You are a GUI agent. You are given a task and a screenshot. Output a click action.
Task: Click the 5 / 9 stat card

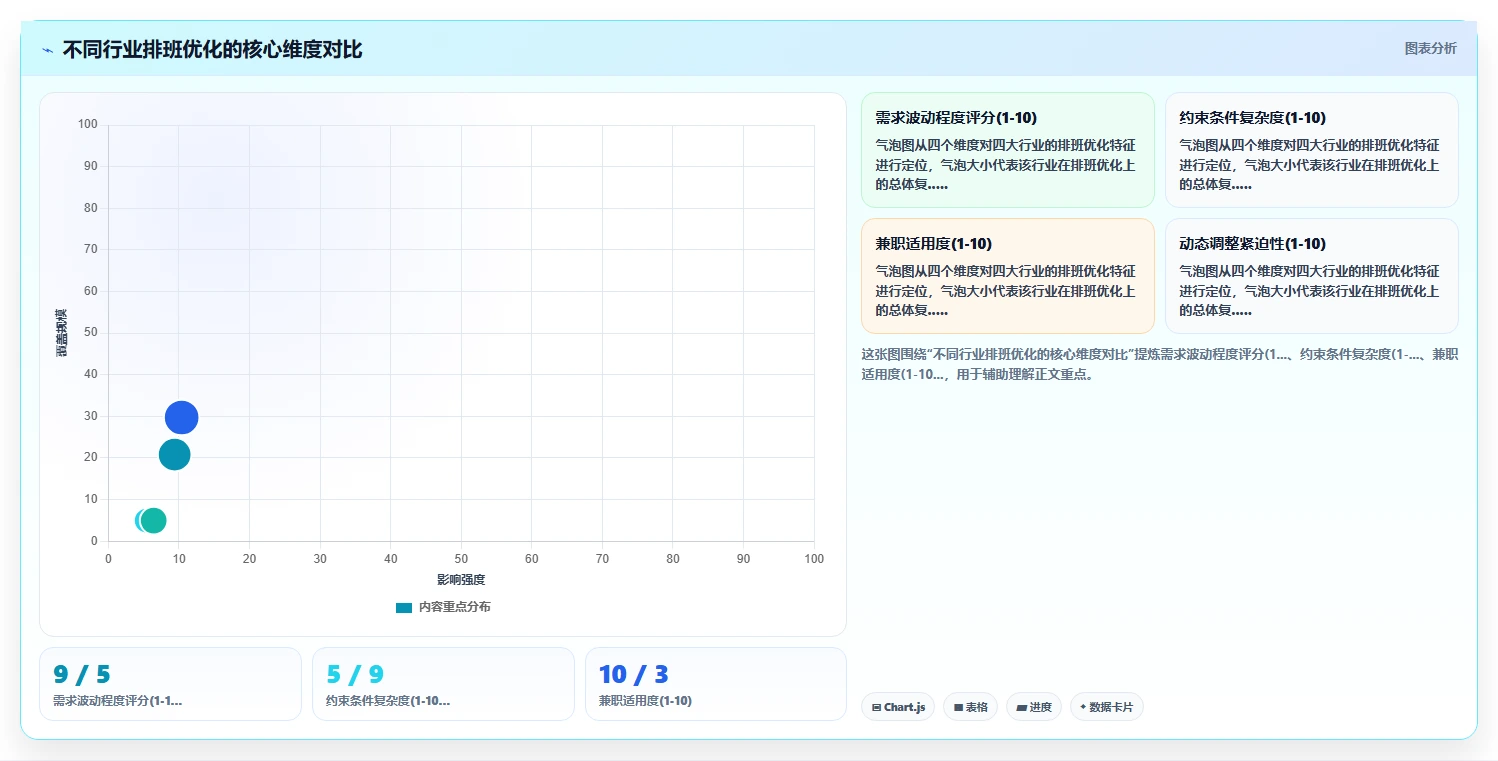point(443,684)
